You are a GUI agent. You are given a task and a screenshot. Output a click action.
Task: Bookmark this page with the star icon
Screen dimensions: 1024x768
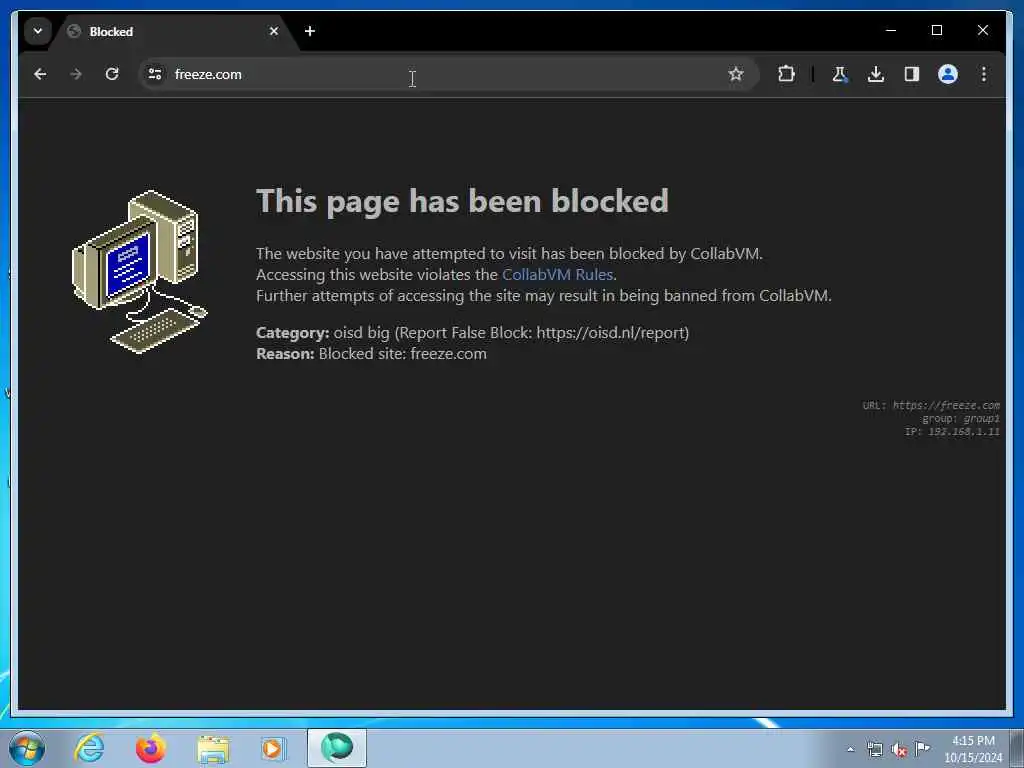(736, 74)
